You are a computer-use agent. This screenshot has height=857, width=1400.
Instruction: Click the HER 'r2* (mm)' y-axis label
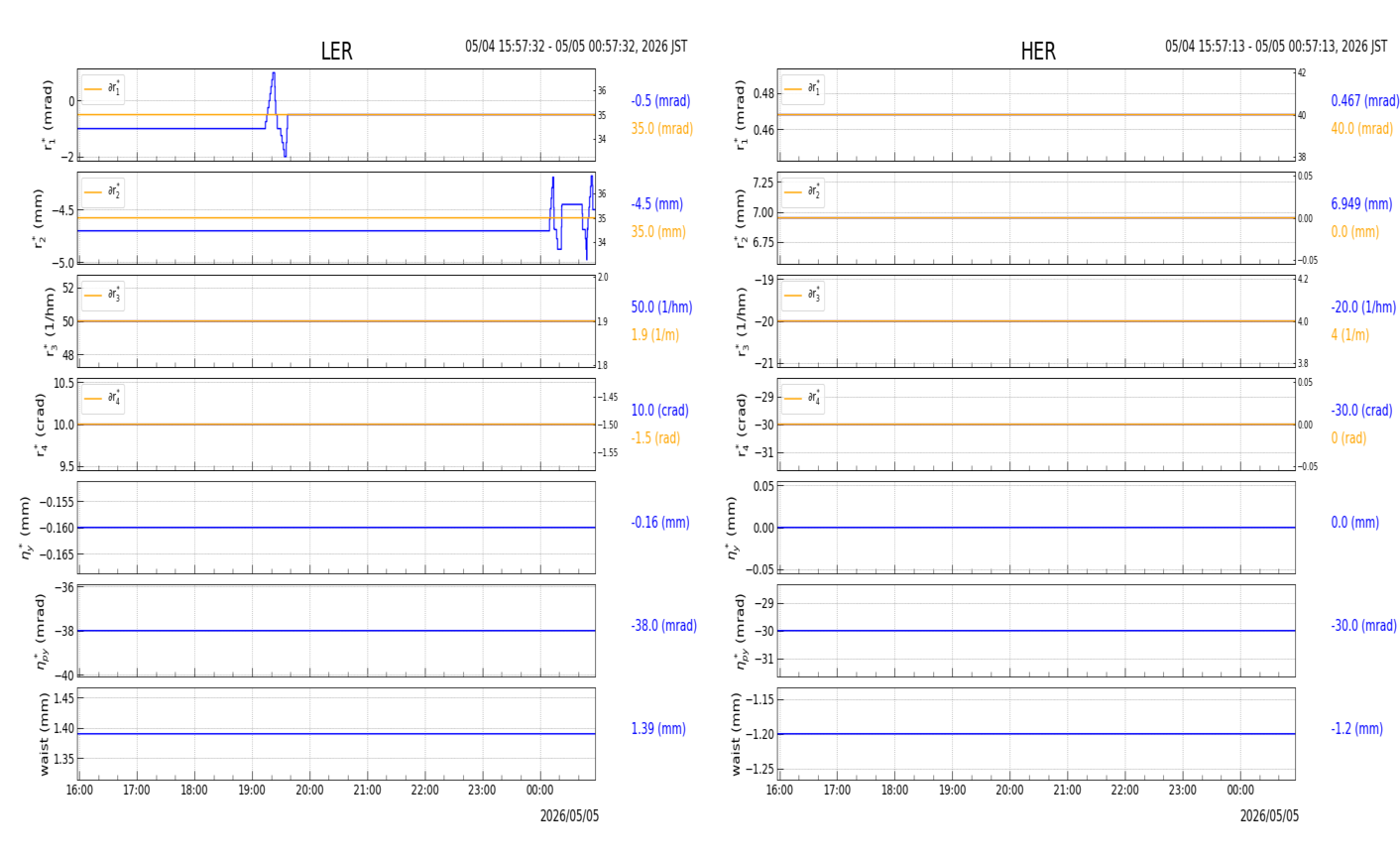(740, 218)
